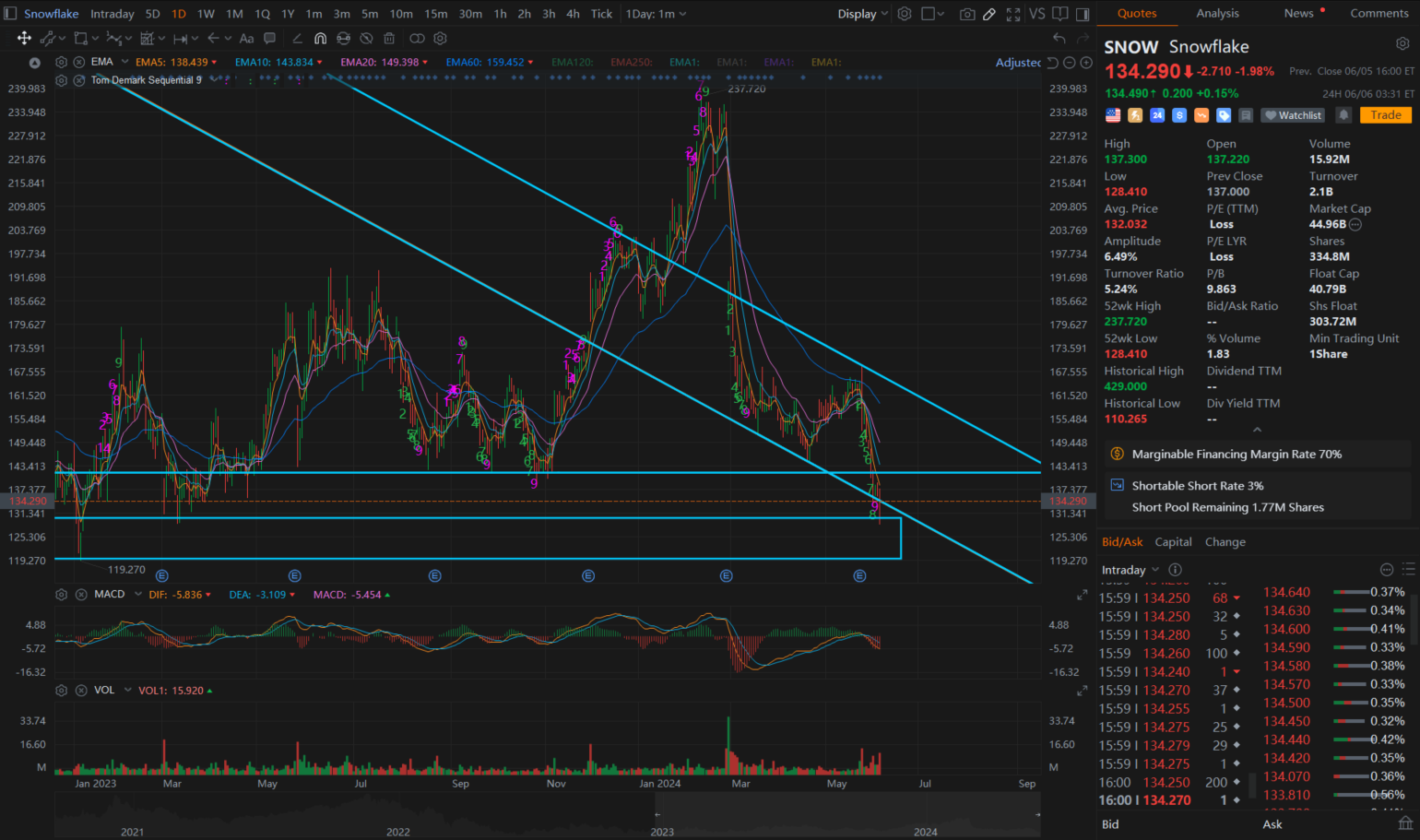Open the News tab
1420x840 pixels.
coord(1298,13)
